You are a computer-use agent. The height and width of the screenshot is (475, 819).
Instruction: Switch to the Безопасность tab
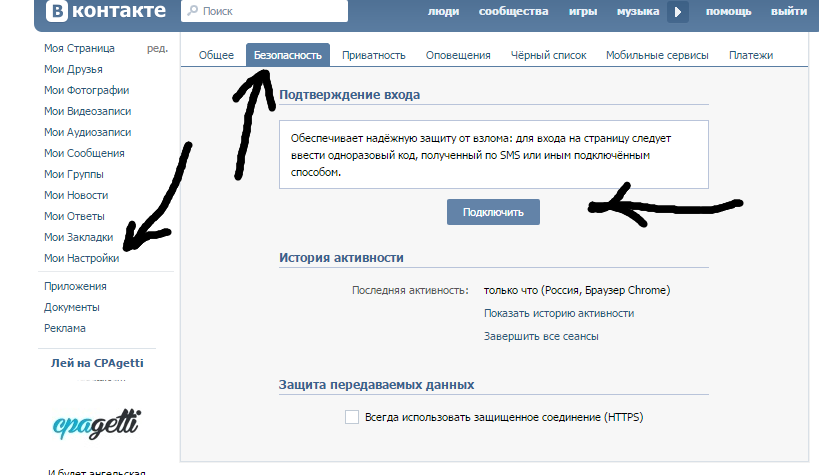tap(288, 55)
